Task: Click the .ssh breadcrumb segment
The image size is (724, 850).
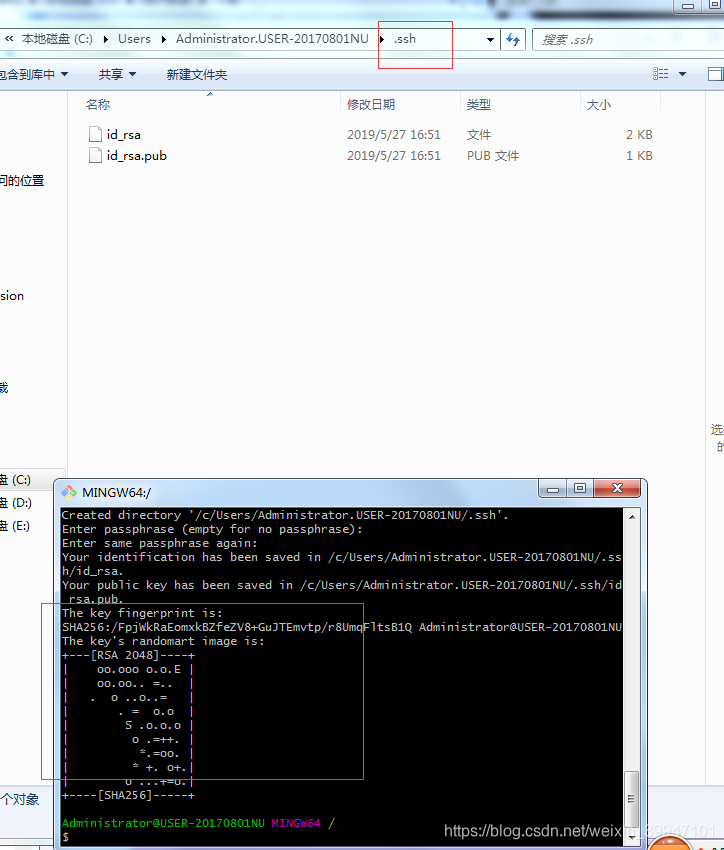Action: (405, 39)
